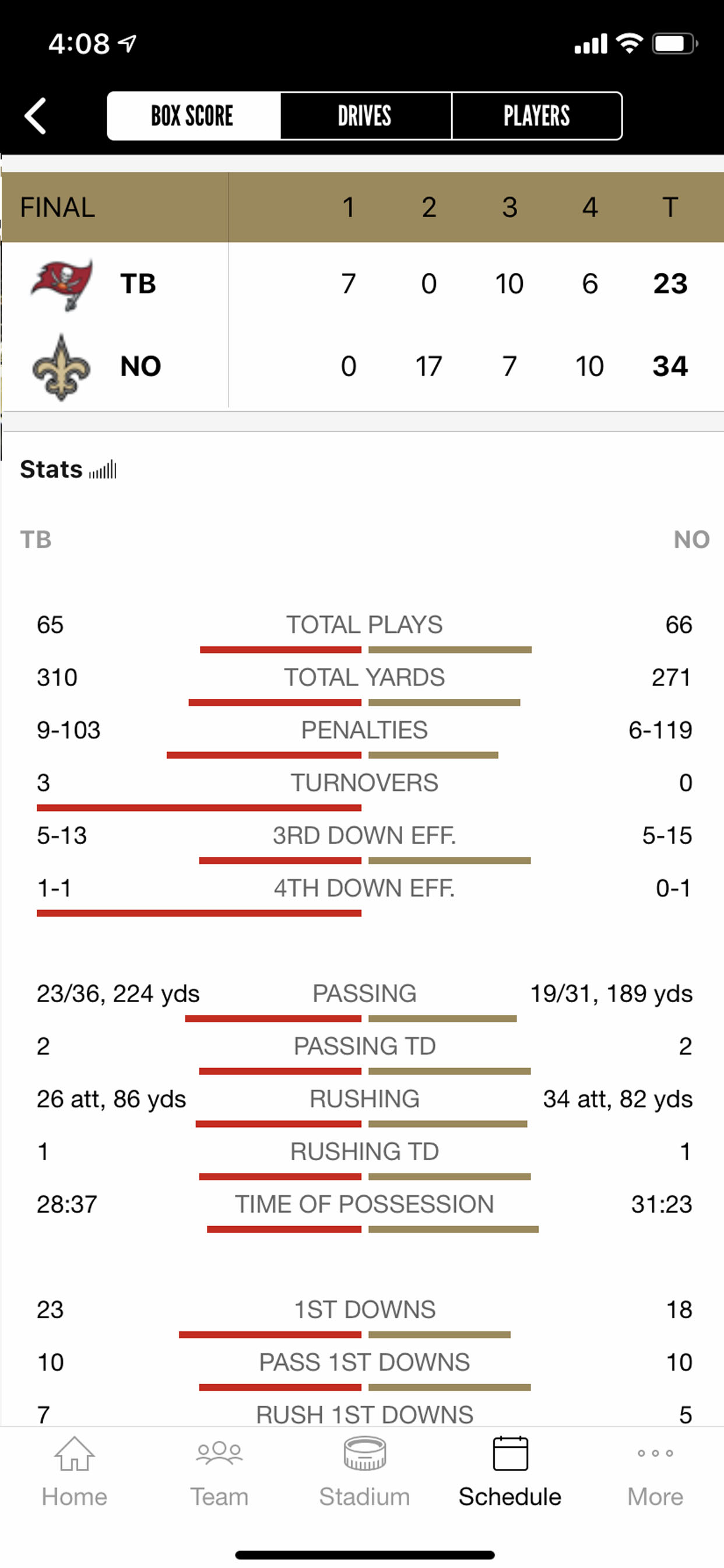This screenshot has width=724, height=1568.
Task: Open the Team tab icon
Action: coord(219,1454)
